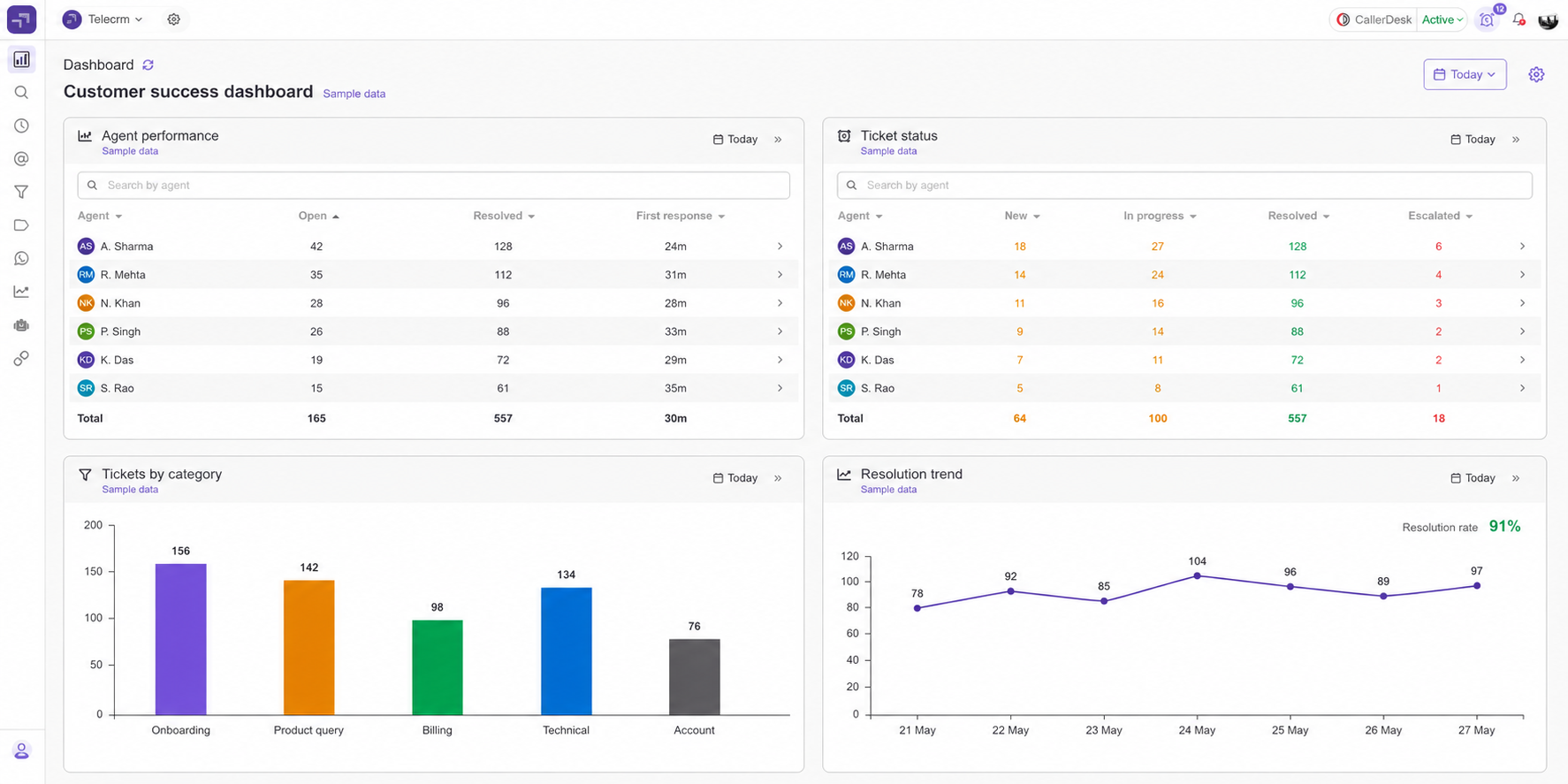Screen dimensions: 1568x784
Task: Open the line chart reports icon in sidebar
Action: coord(21,292)
